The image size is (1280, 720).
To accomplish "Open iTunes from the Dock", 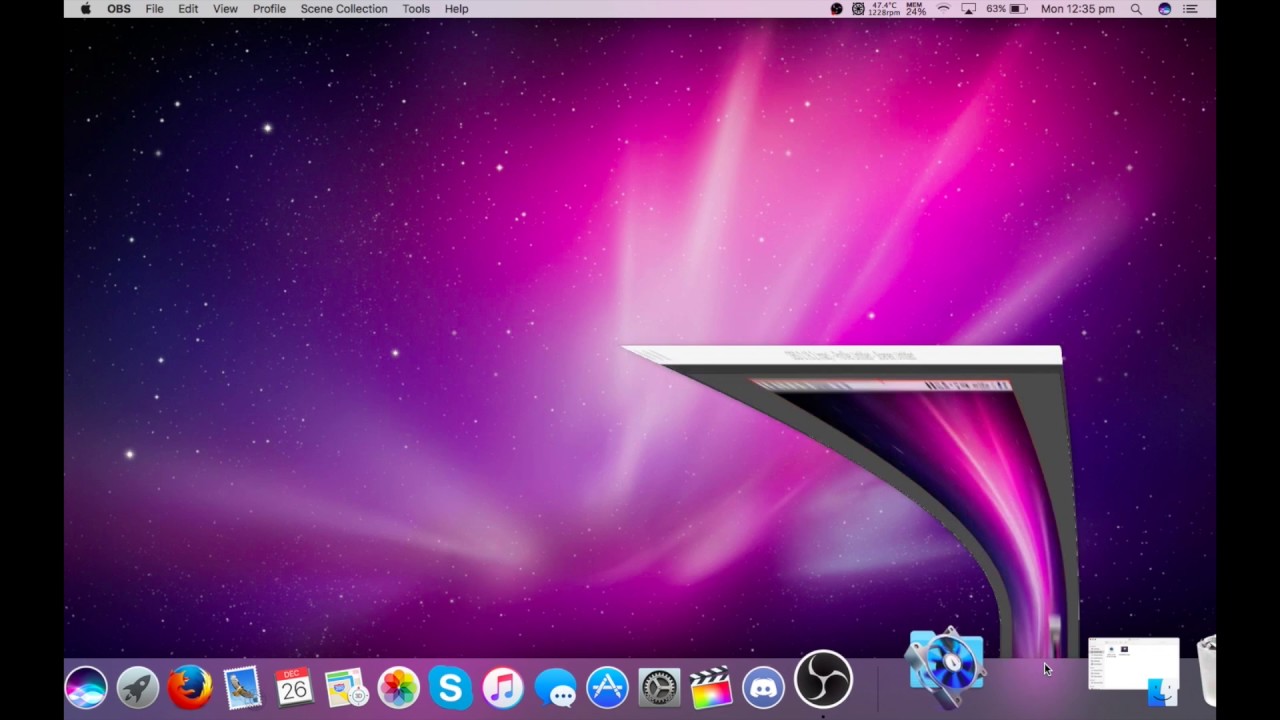I will coord(503,685).
